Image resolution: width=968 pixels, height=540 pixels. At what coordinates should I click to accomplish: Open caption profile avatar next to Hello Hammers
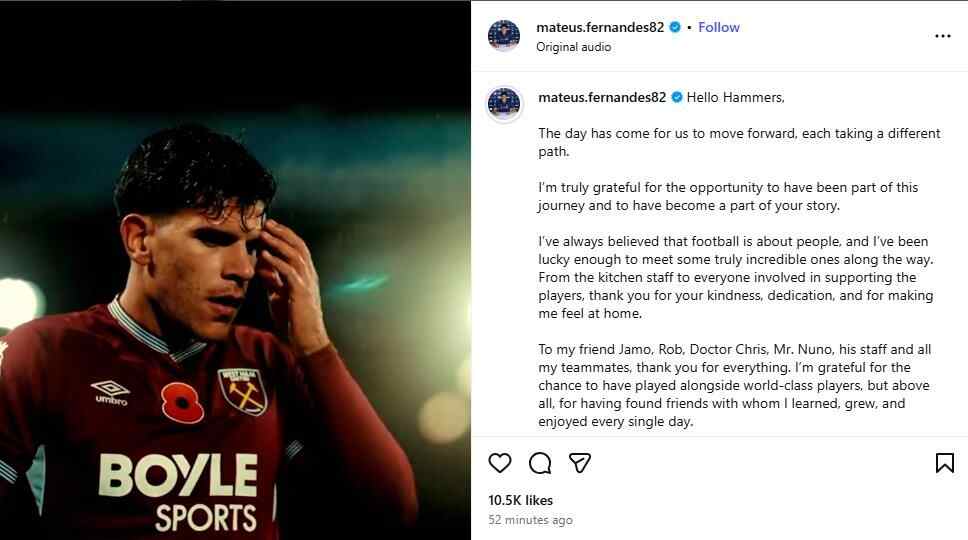tap(504, 104)
